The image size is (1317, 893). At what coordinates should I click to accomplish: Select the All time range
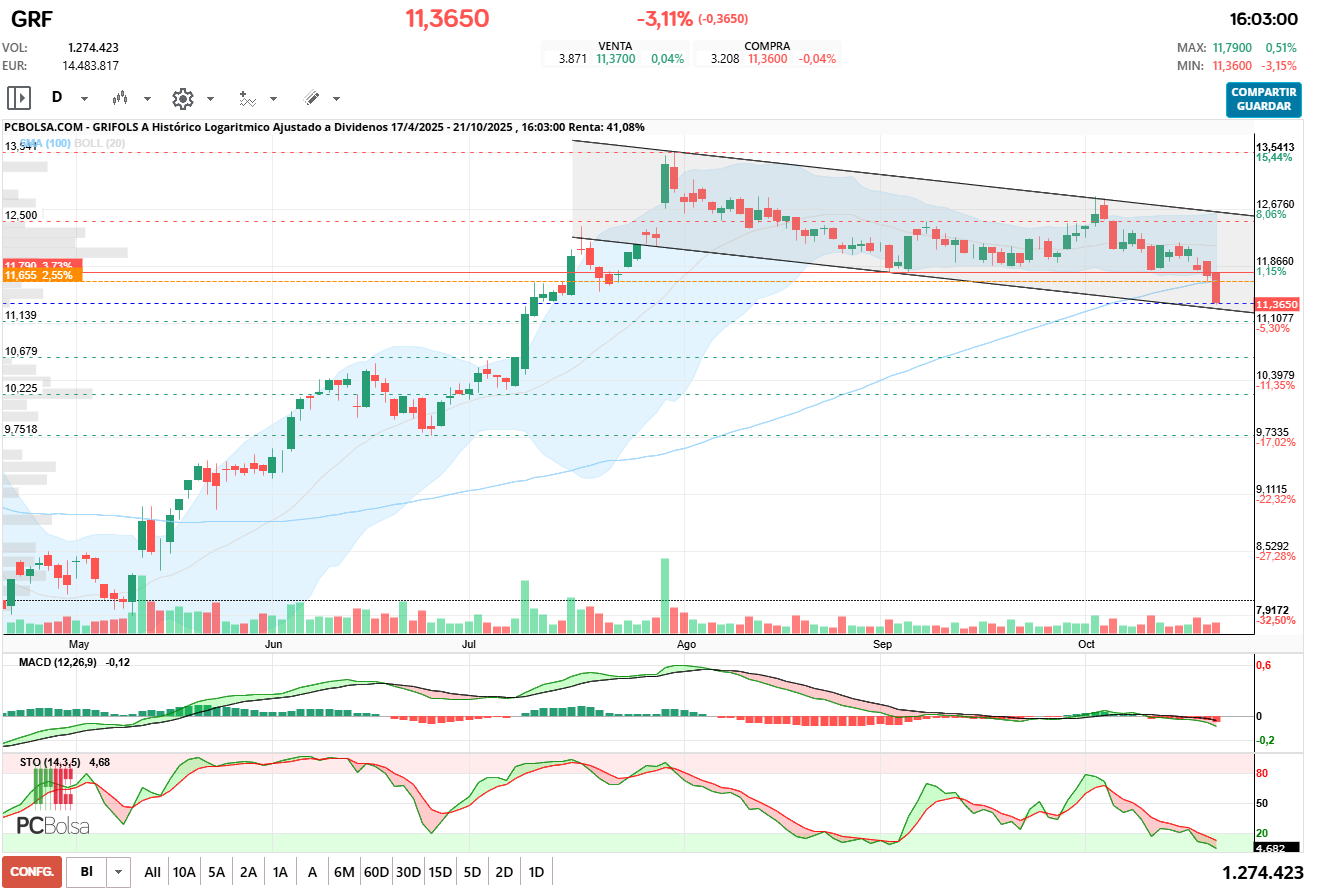point(152,872)
